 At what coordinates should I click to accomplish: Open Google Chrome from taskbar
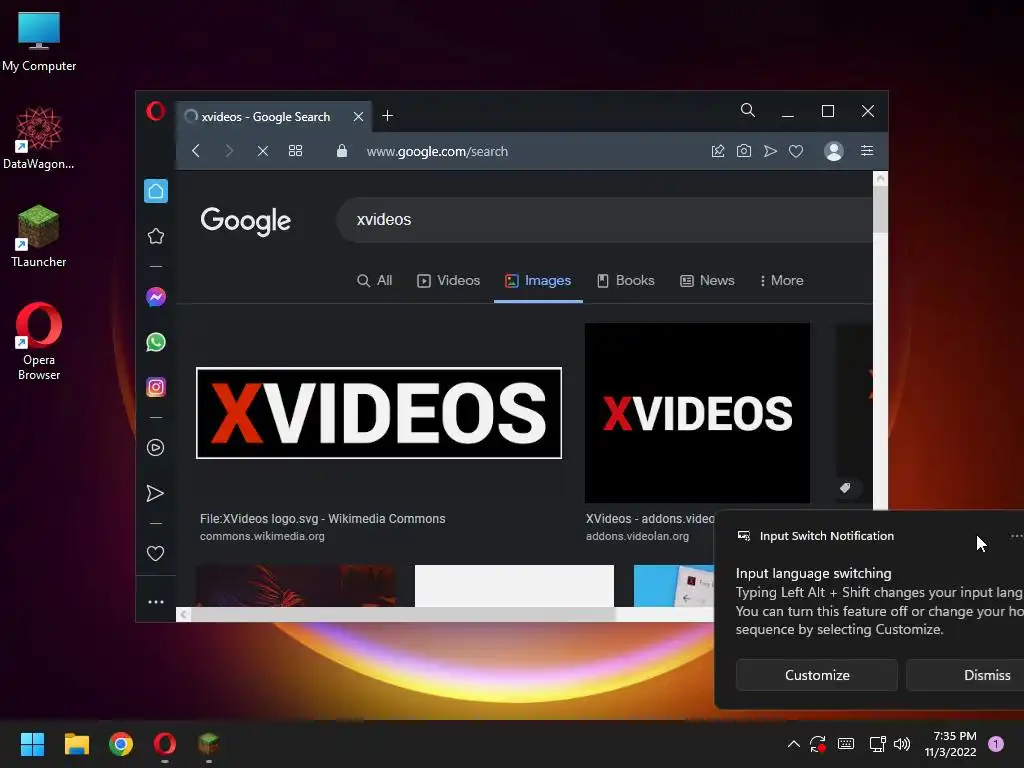[x=121, y=744]
